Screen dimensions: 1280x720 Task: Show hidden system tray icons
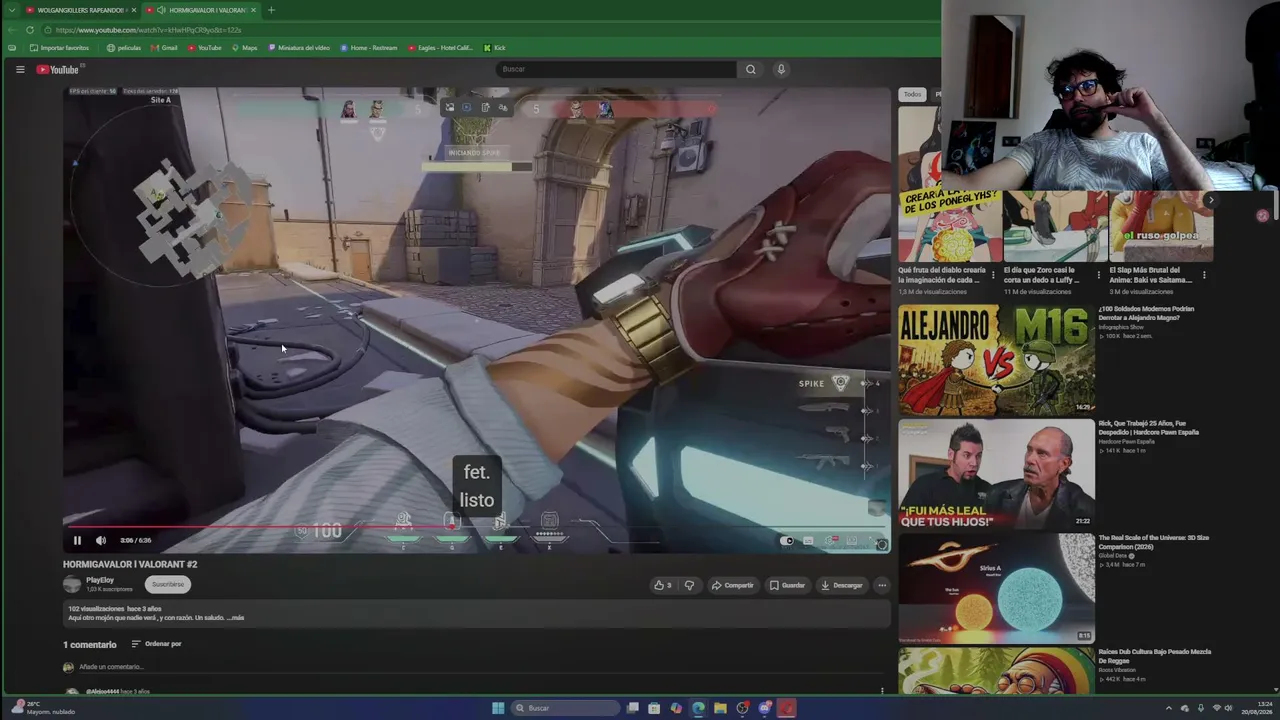click(1168, 708)
